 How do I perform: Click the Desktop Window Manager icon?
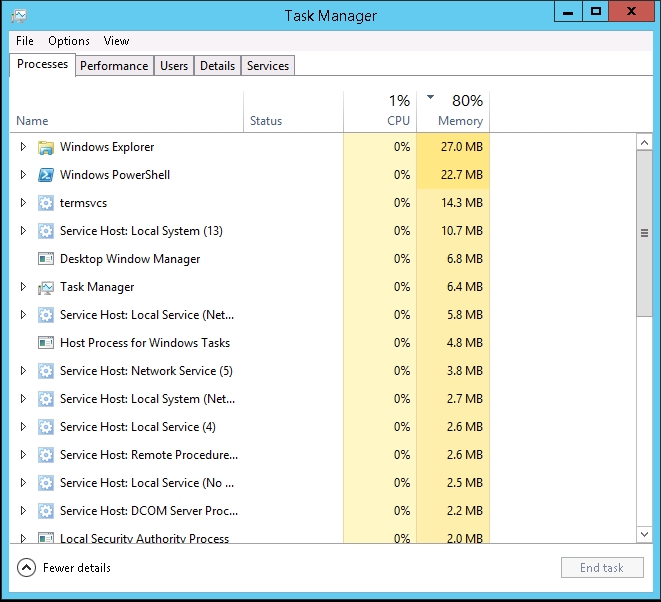[x=46, y=259]
